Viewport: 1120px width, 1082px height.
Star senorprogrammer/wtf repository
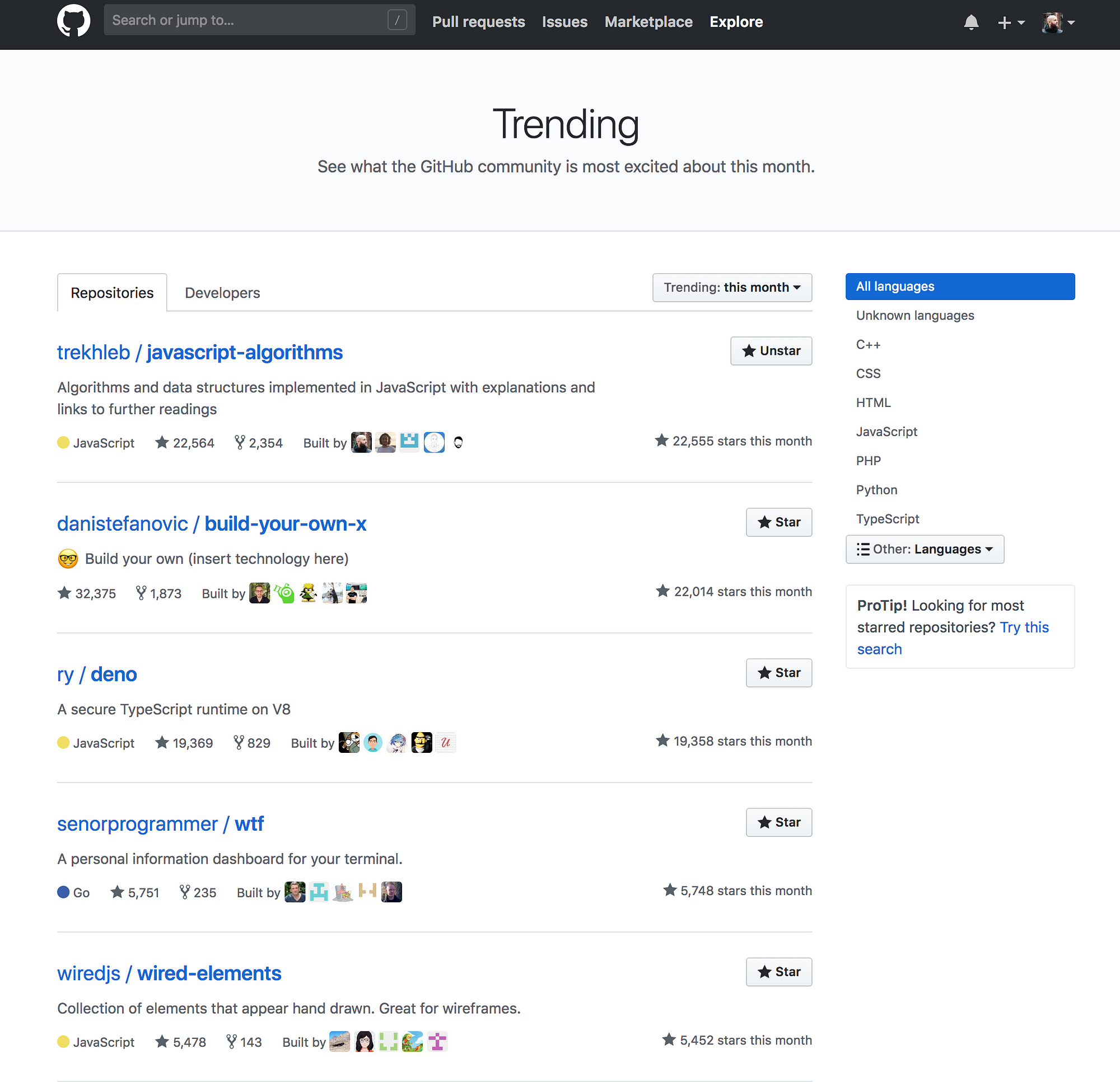point(779,823)
